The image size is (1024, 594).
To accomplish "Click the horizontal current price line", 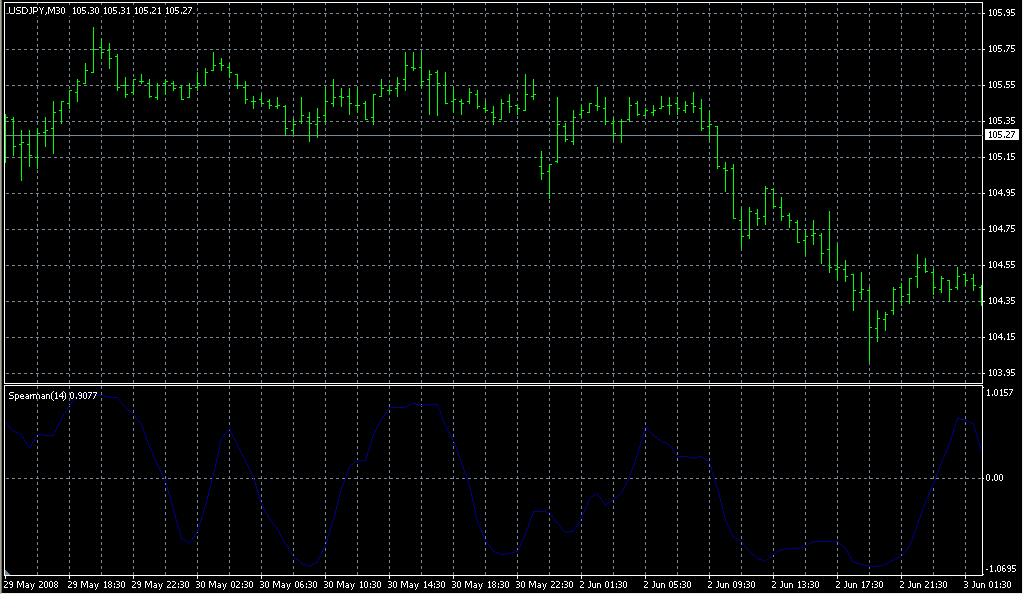I will tap(500, 134).
